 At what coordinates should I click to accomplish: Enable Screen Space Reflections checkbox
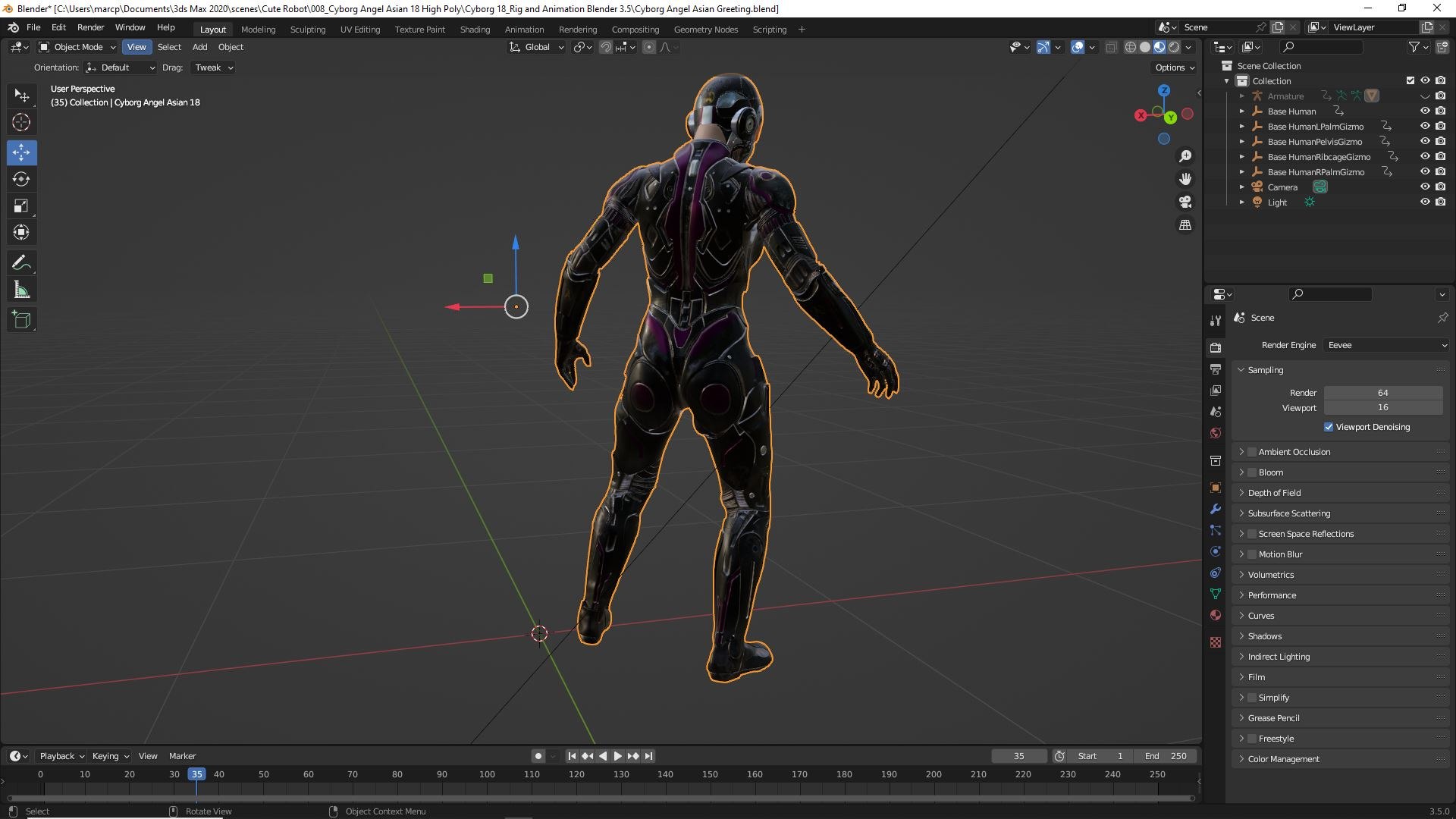pyautogui.click(x=1252, y=534)
